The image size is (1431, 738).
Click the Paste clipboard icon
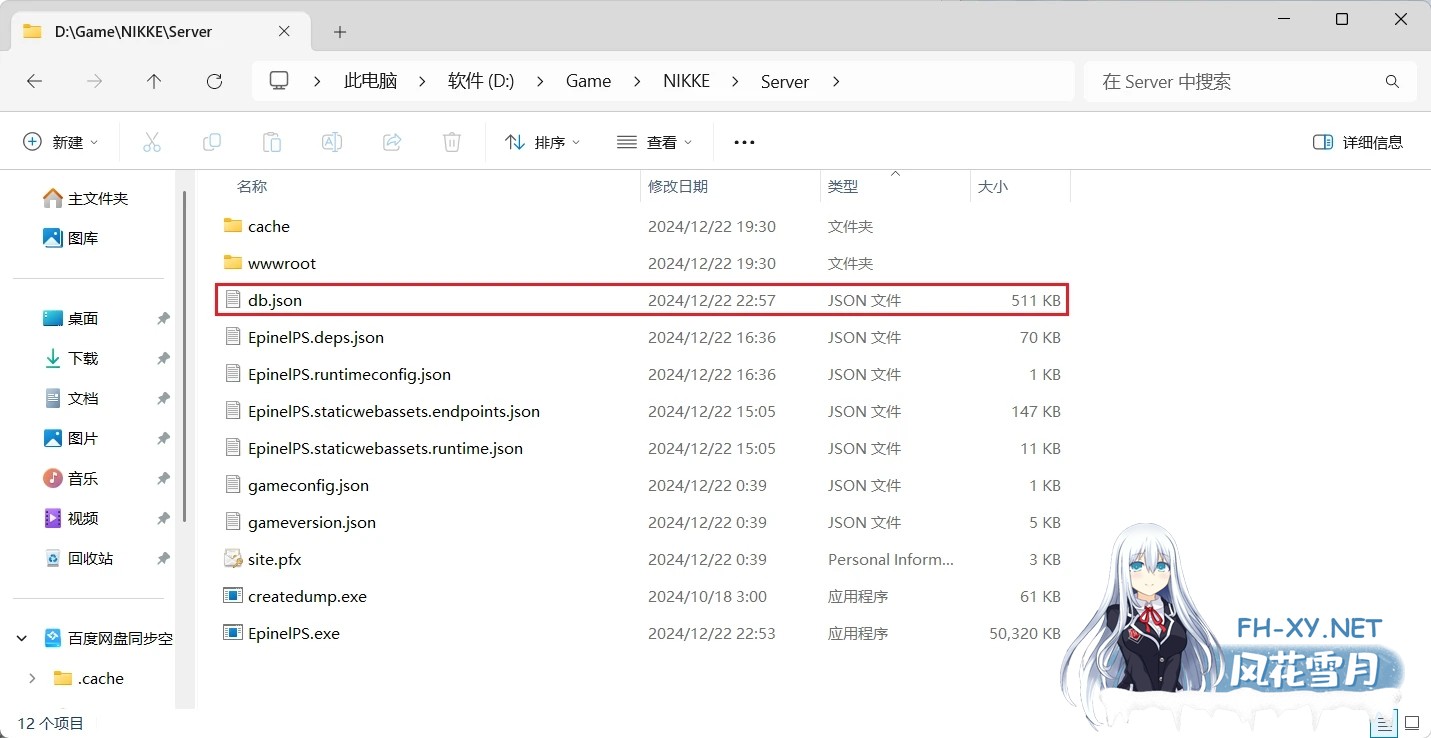pyautogui.click(x=272, y=142)
